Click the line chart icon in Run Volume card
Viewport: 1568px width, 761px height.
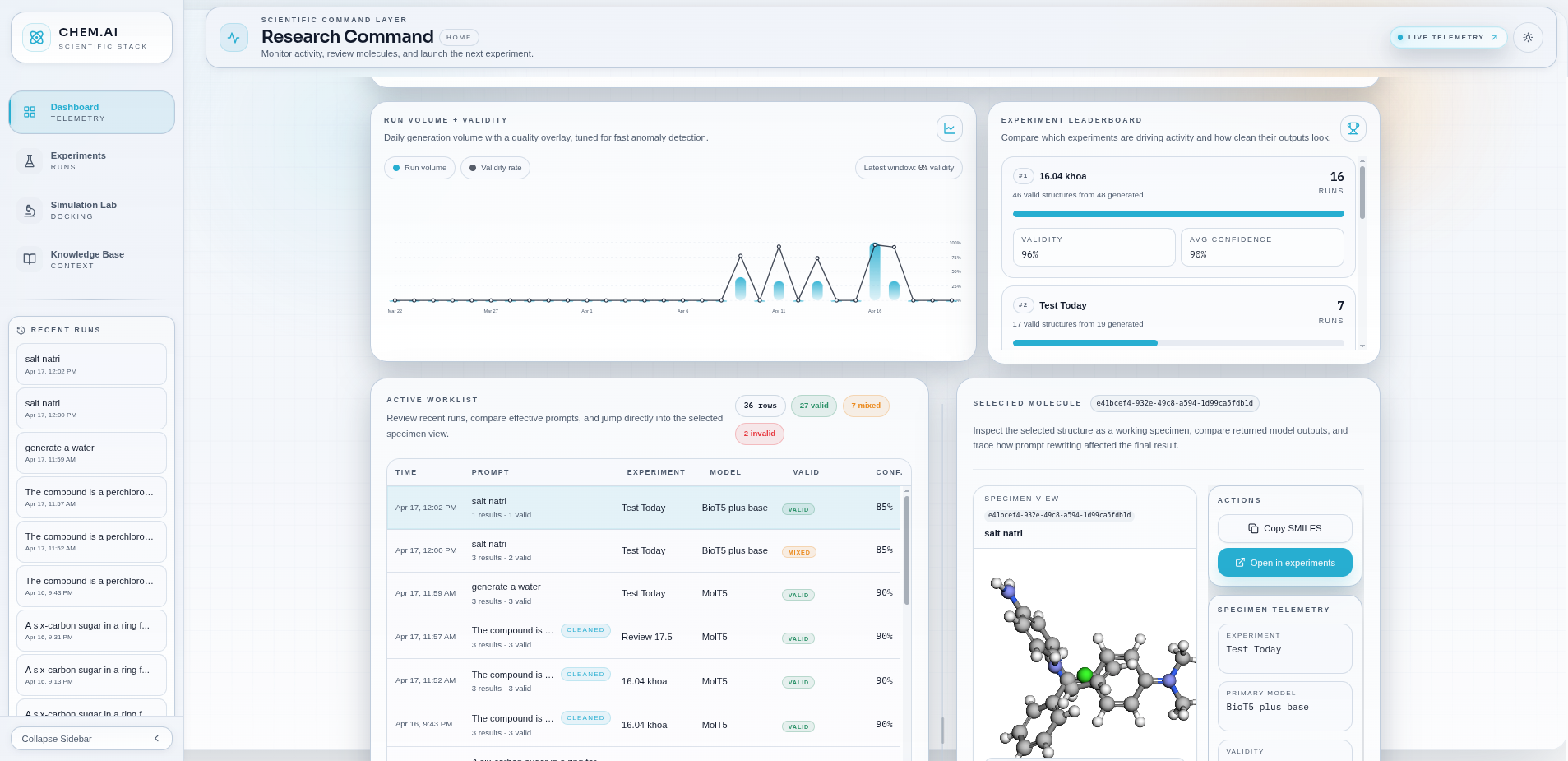pos(950,128)
